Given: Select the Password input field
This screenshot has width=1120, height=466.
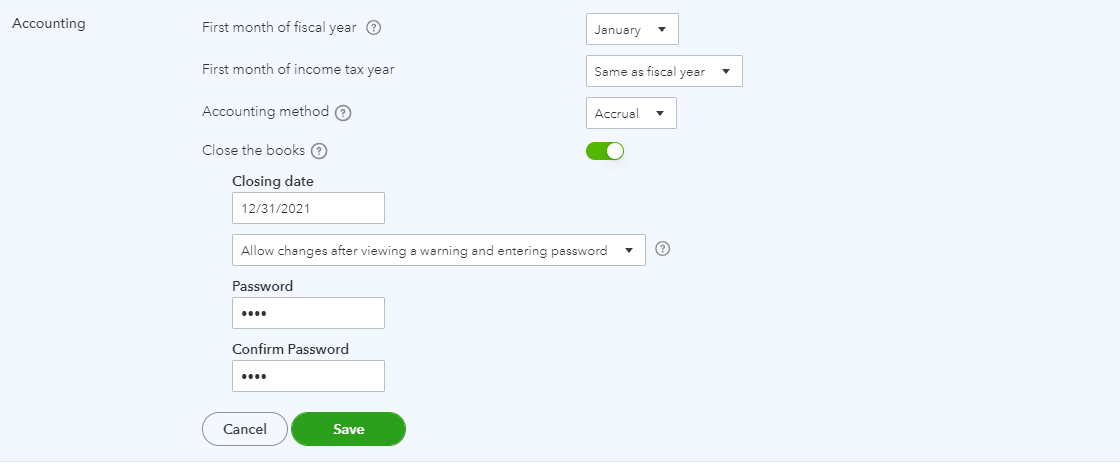Looking at the screenshot, I should point(309,313).
